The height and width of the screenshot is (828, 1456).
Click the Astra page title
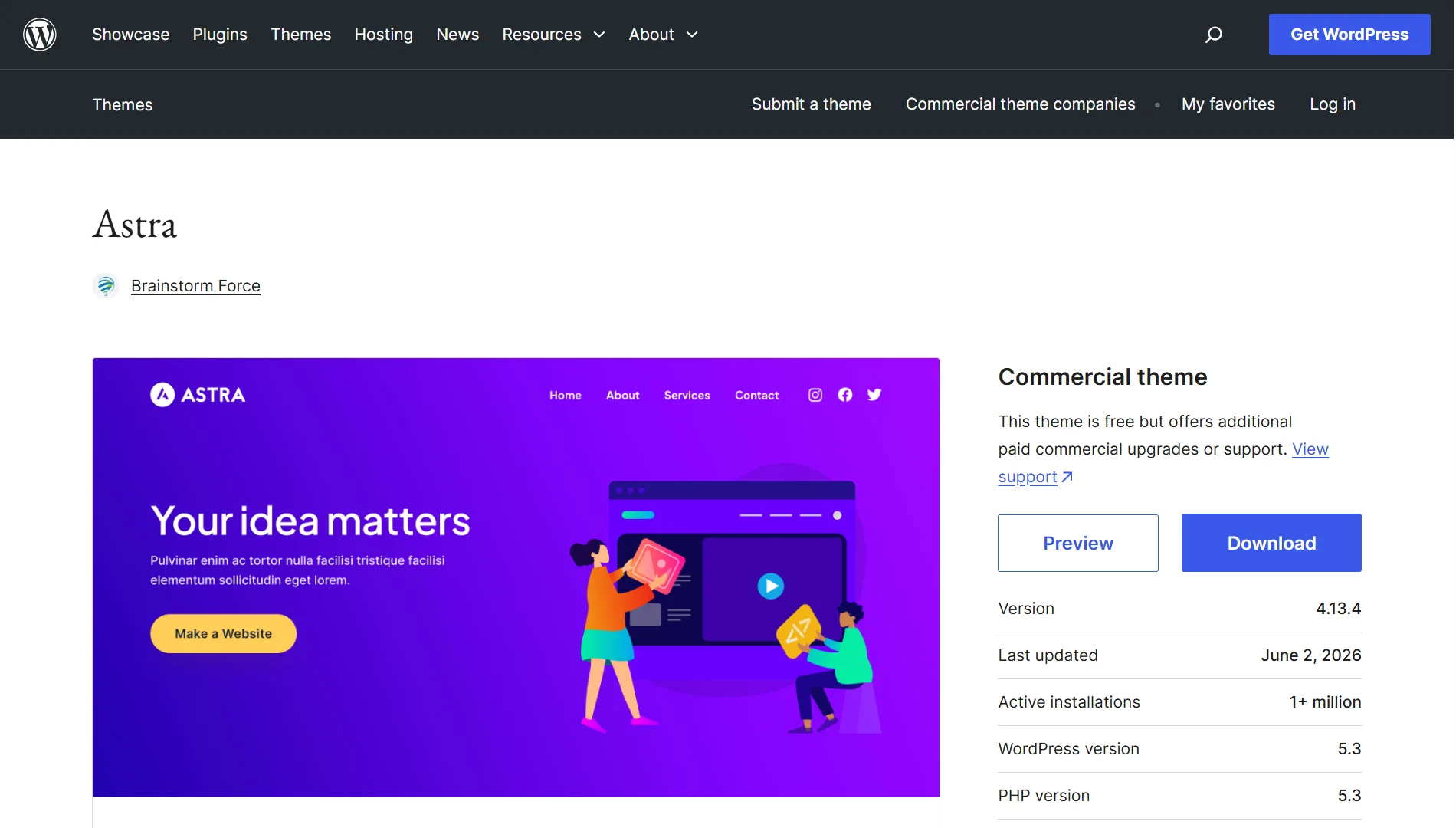pyautogui.click(x=135, y=225)
